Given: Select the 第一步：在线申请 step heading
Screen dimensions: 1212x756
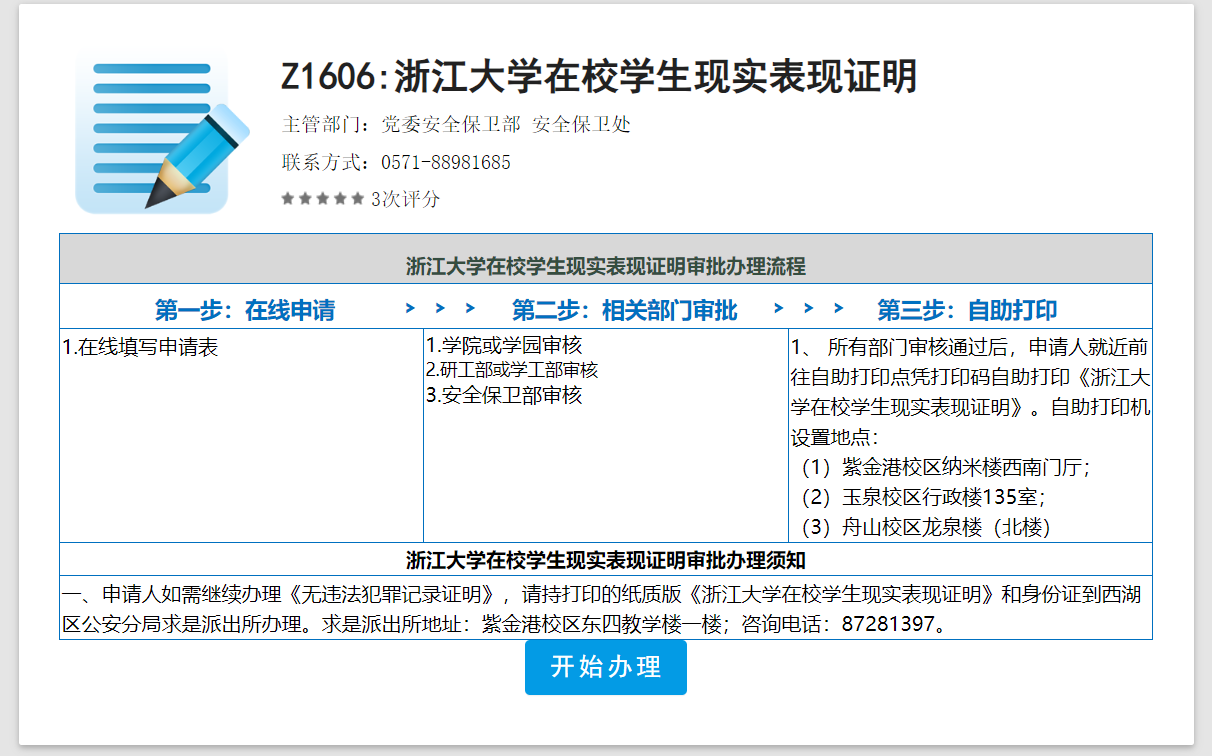Looking at the screenshot, I should coord(245,311).
